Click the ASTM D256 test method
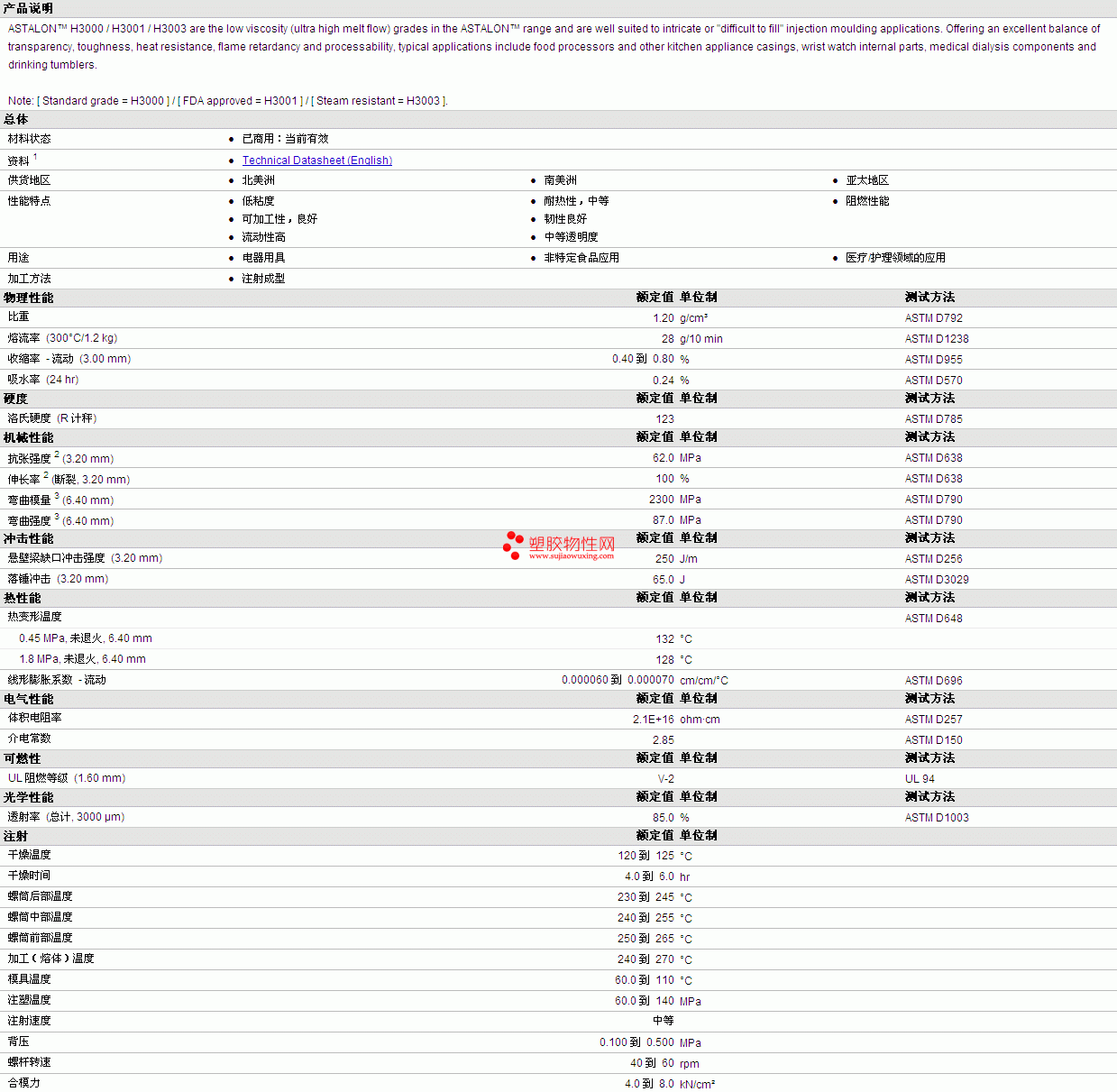 934,559
